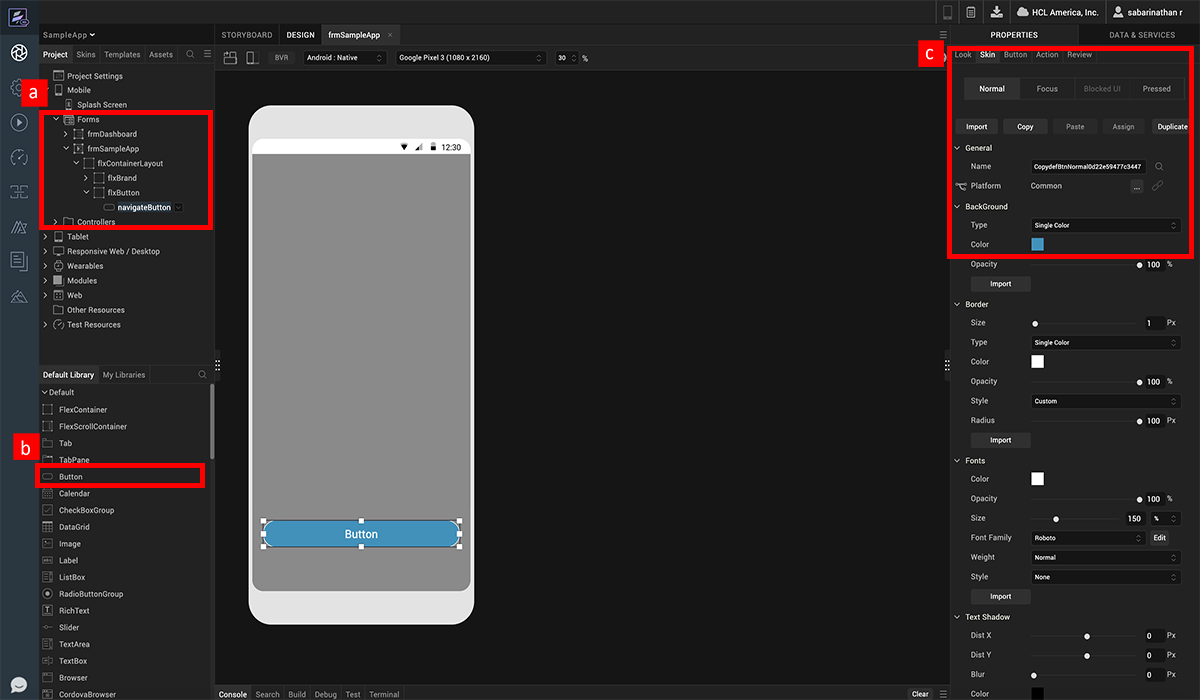Open the Border Style Custom dropdown

pos(1105,401)
